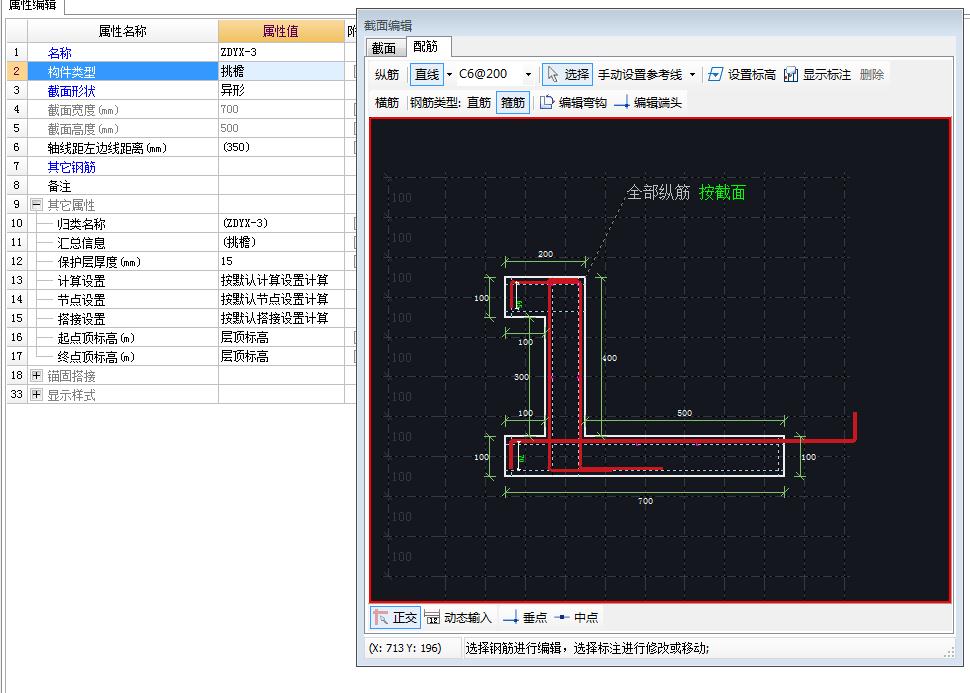Open dropdown arrow beside 手动设置参考线
Image resolution: width=970 pixels, height=693 pixels.
pos(692,75)
